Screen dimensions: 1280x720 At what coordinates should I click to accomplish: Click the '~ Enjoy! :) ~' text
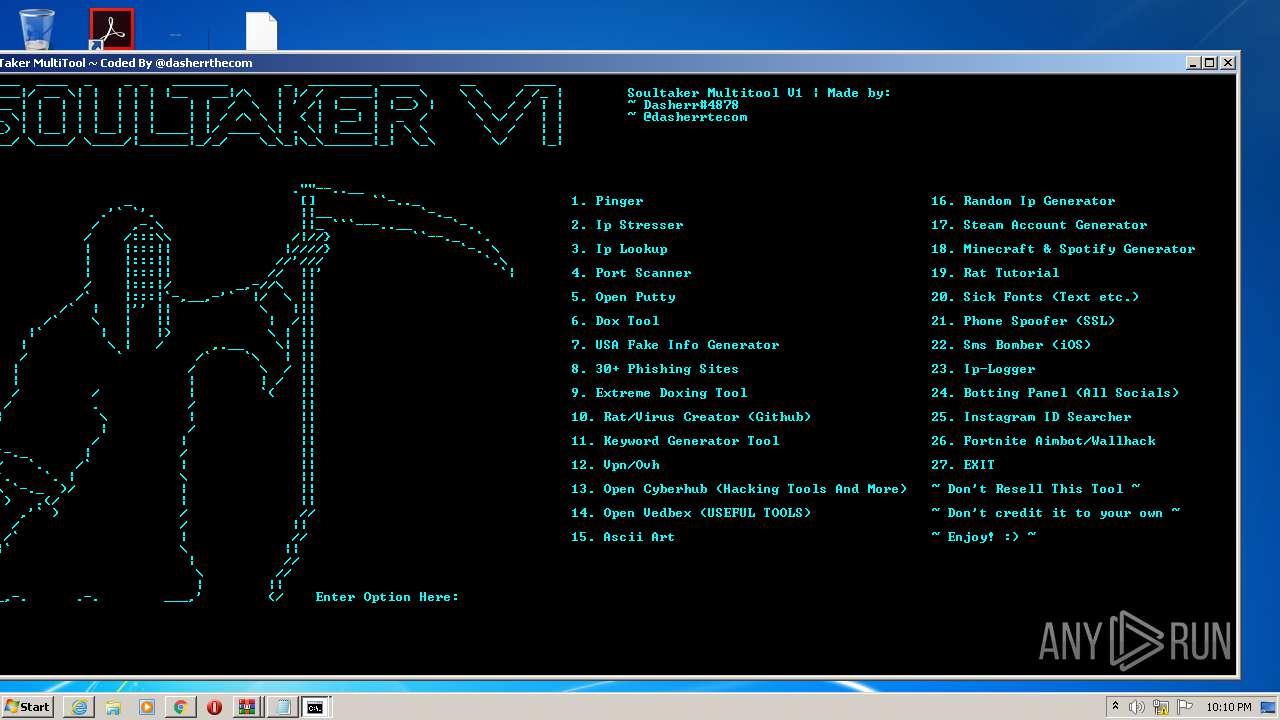tap(983, 537)
